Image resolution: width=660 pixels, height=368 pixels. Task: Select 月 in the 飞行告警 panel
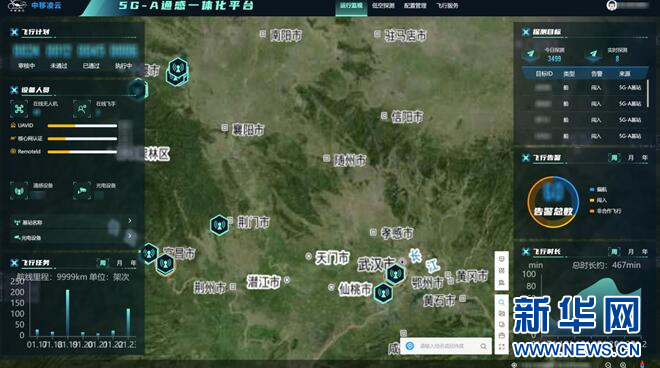pyautogui.click(x=630, y=157)
